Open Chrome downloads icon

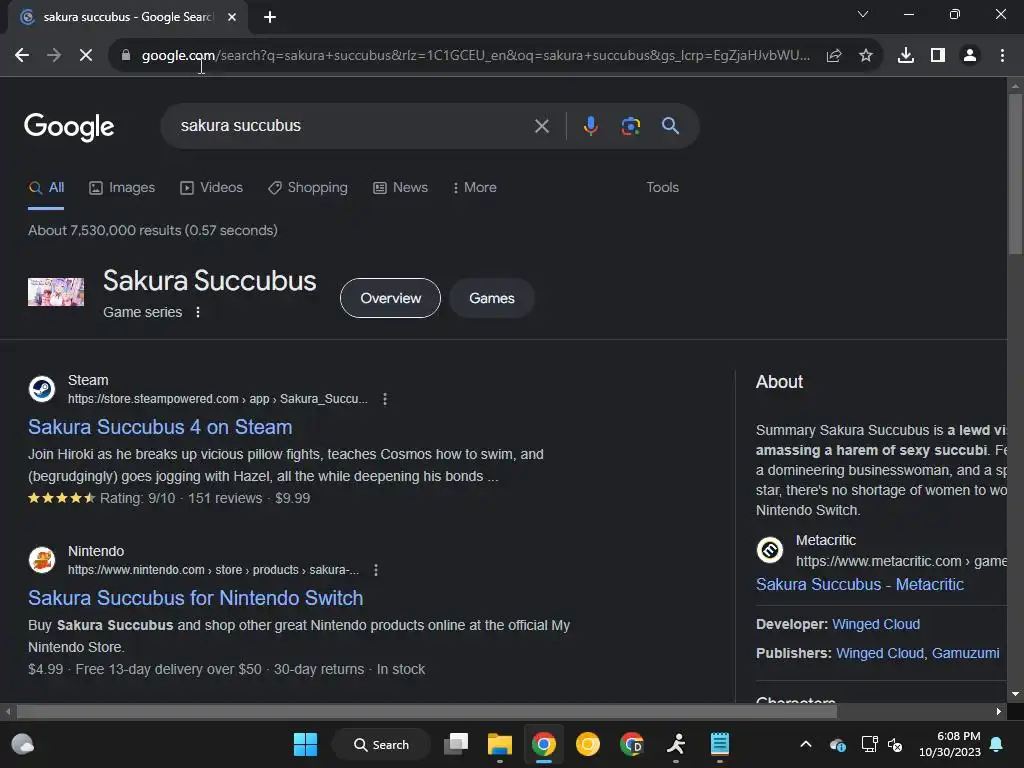(906, 56)
